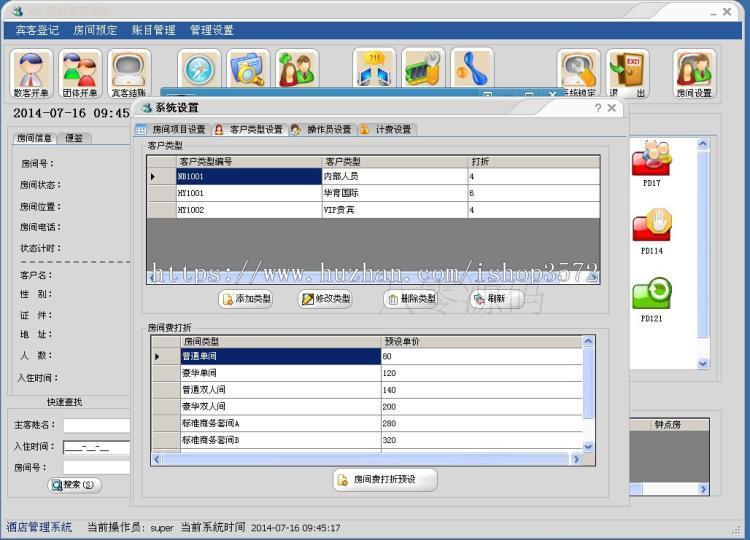Select room type 豪华双人间 row
The height and width of the screenshot is (540, 750).
pos(366,407)
